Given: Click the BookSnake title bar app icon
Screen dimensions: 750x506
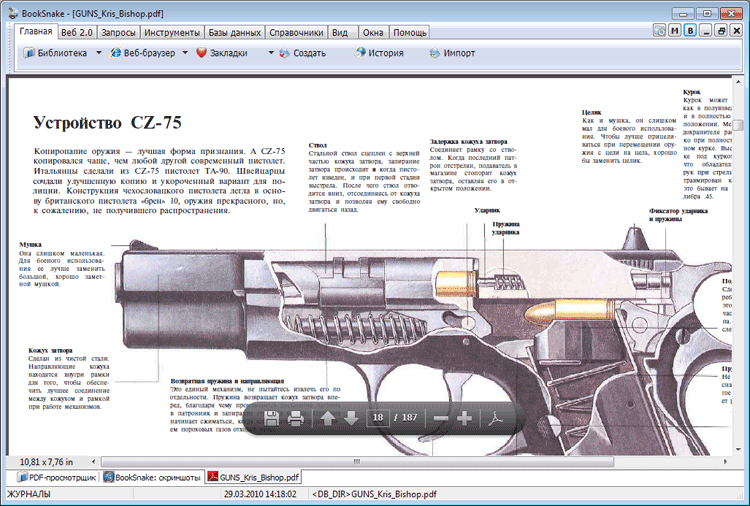Looking at the screenshot, I should point(13,13).
